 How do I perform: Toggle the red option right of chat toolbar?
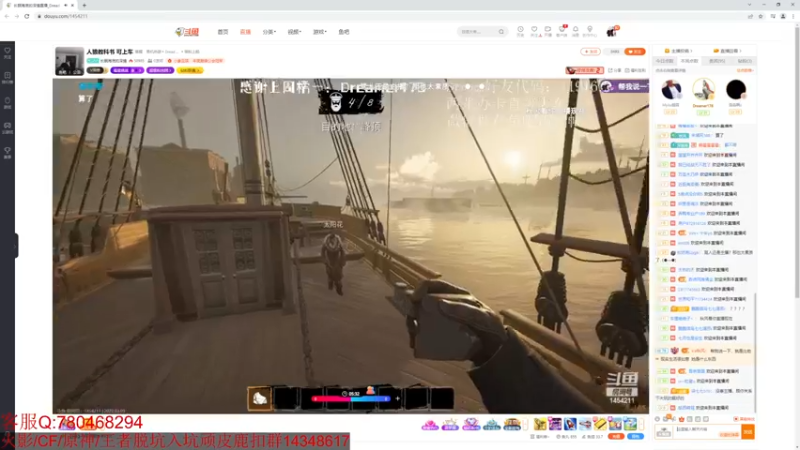pos(744,419)
